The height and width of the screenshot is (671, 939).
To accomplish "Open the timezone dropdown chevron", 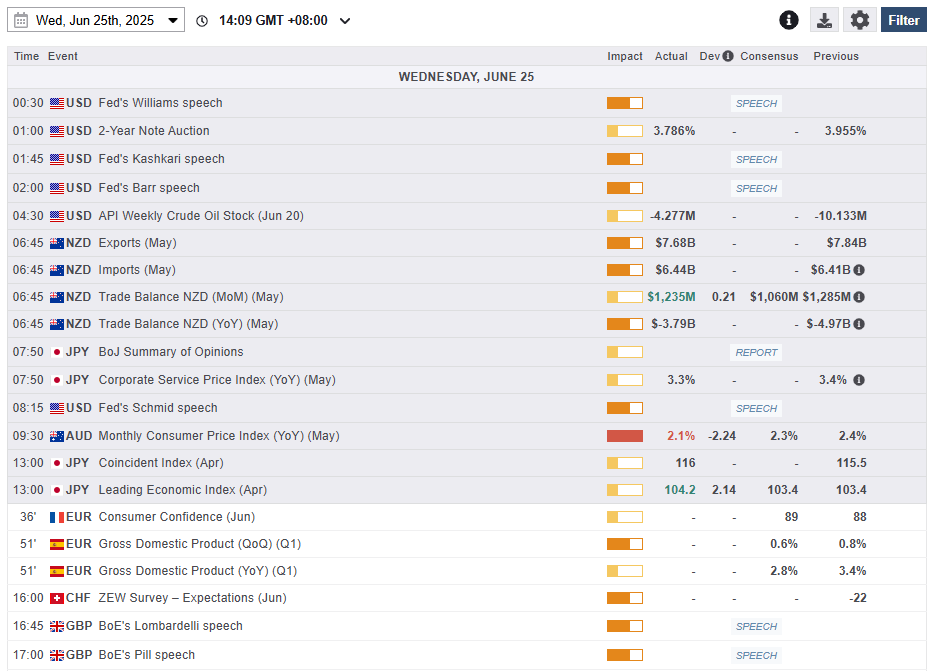I will pyautogui.click(x=345, y=19).
